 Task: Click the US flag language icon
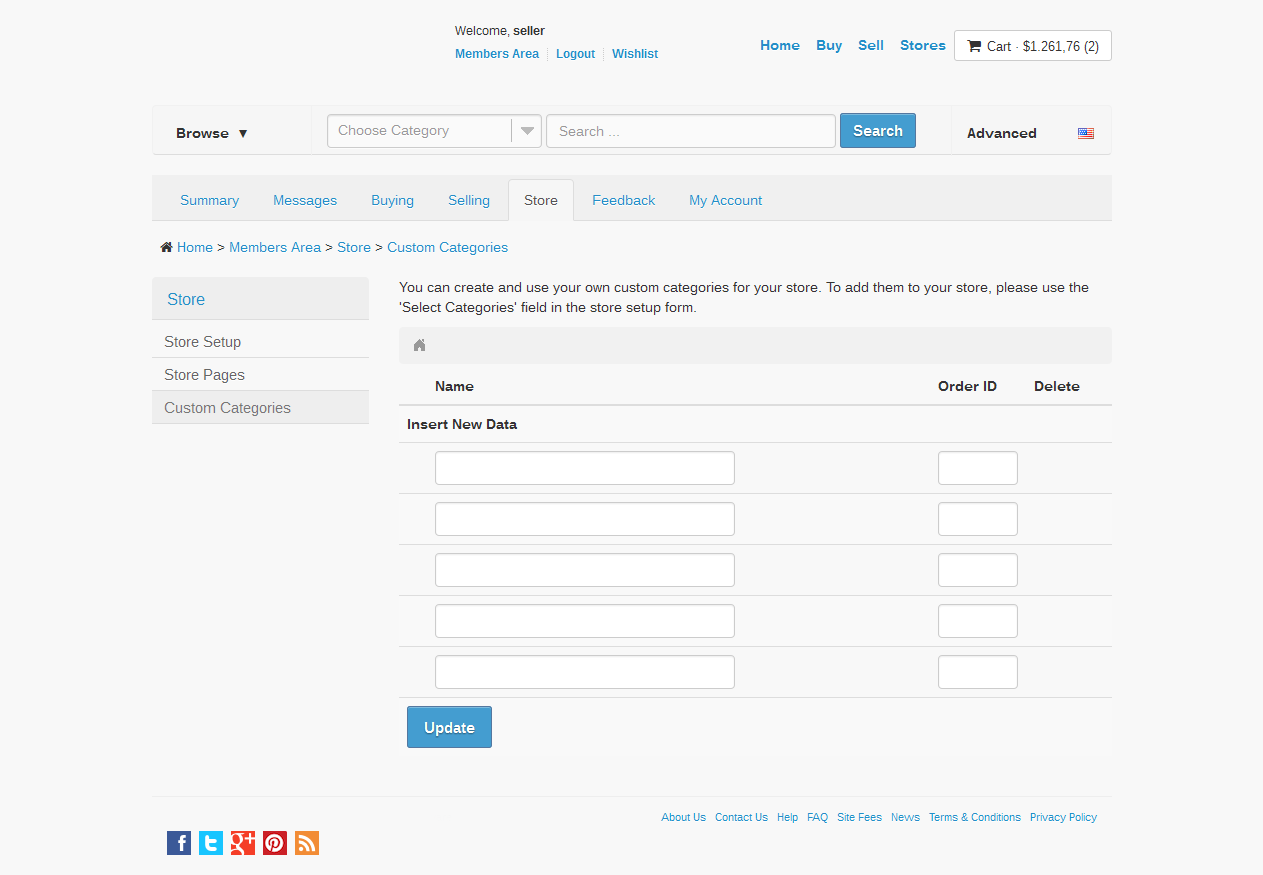tap(1085, 133)
